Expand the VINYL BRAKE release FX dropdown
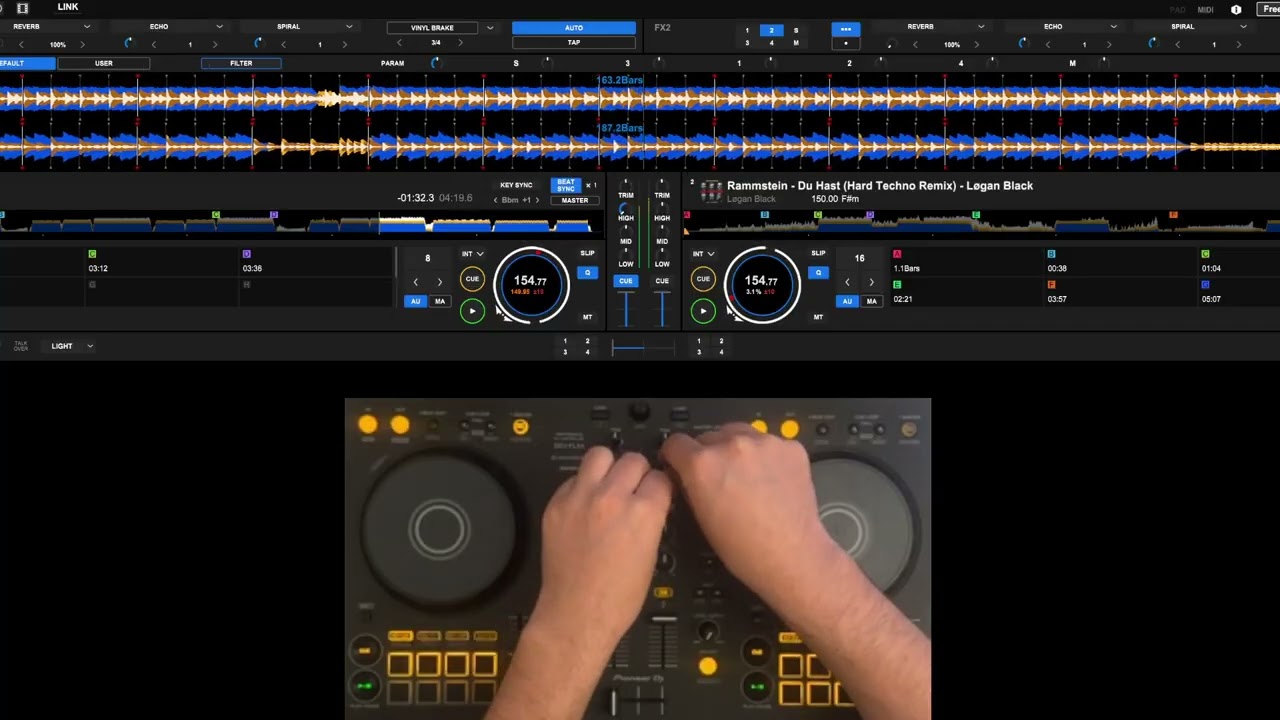Screen dimensions: 1280x720 [x=490, y=28]
